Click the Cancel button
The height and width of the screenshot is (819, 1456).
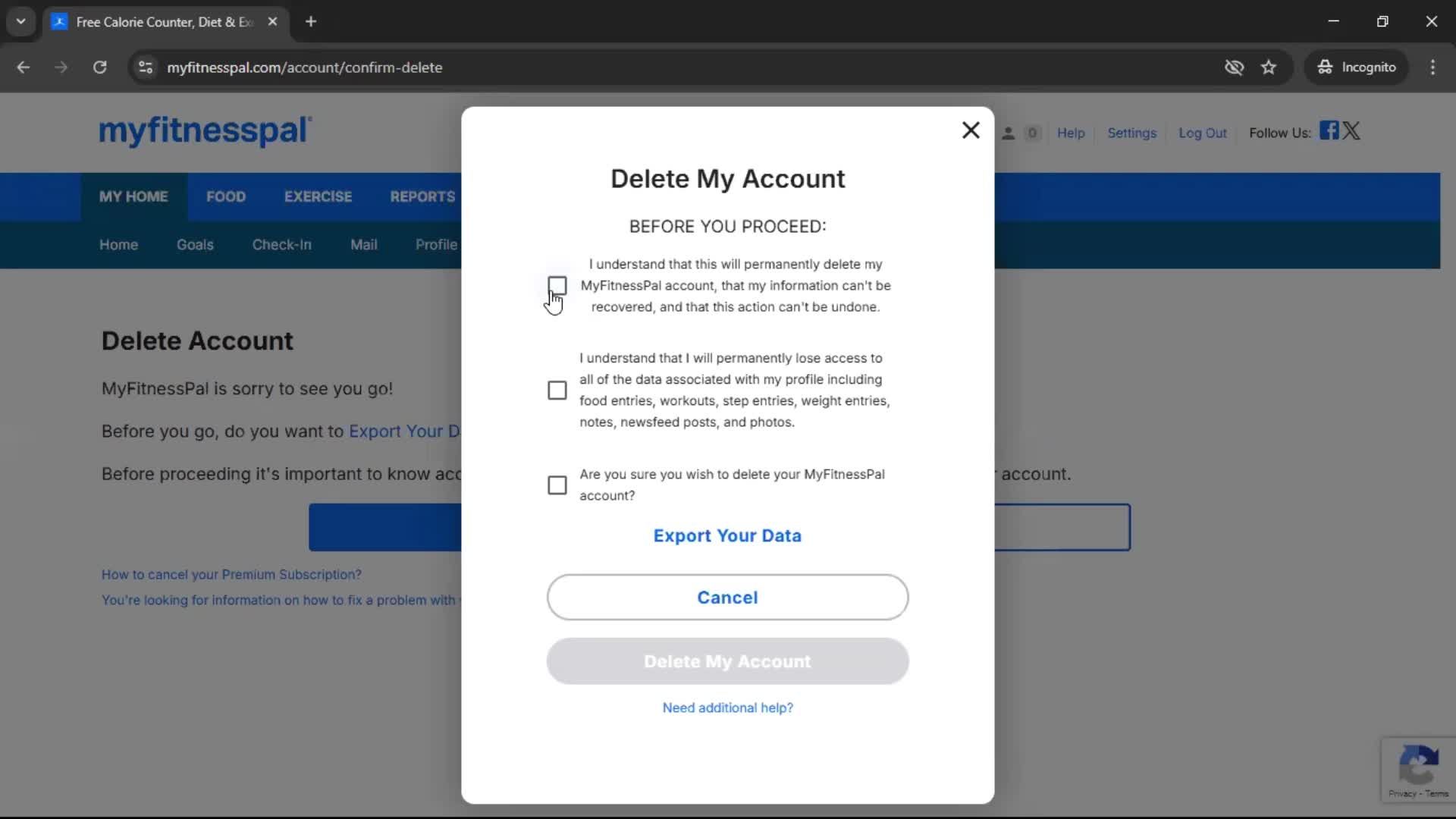coord(727,598)
